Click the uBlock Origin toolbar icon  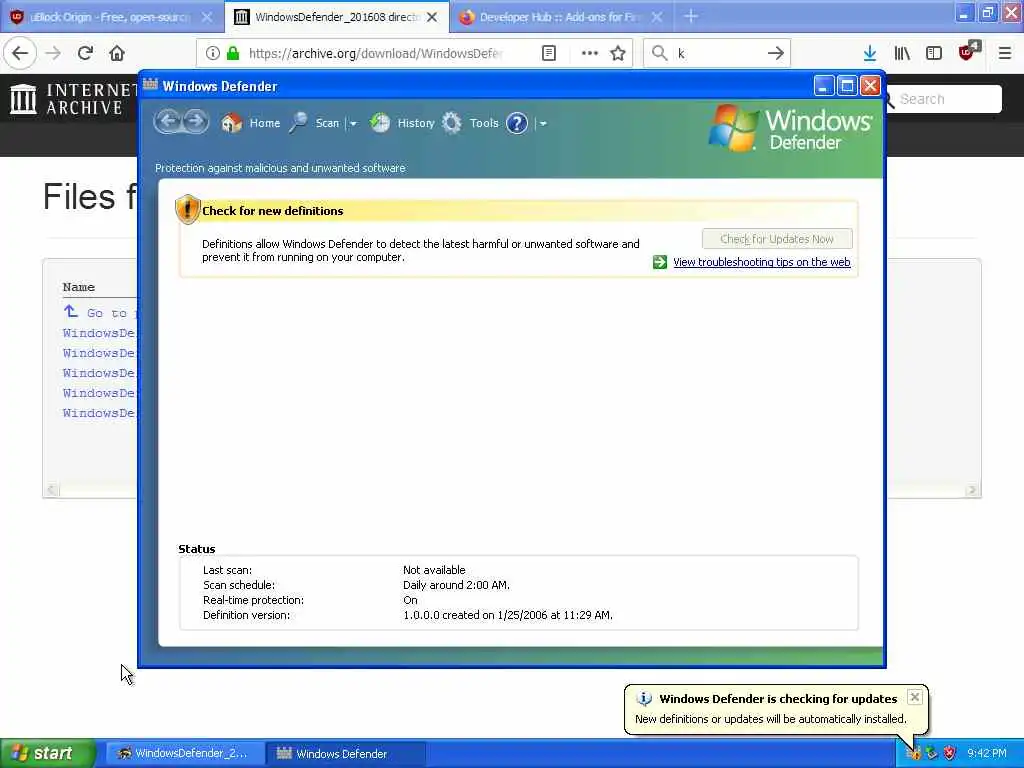coord(968,51)
